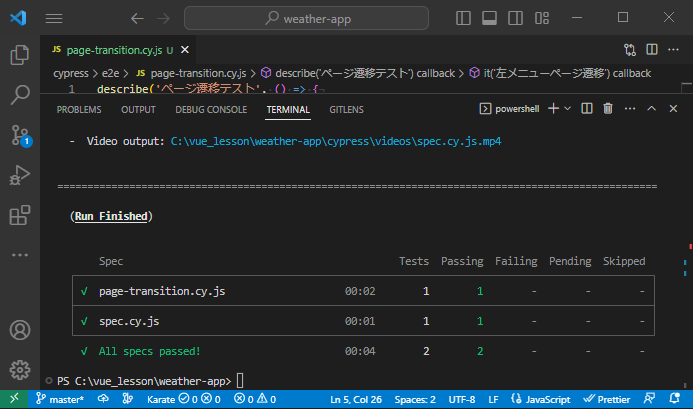Open terminal panel more actions ellipsis

tap(630, 109)
